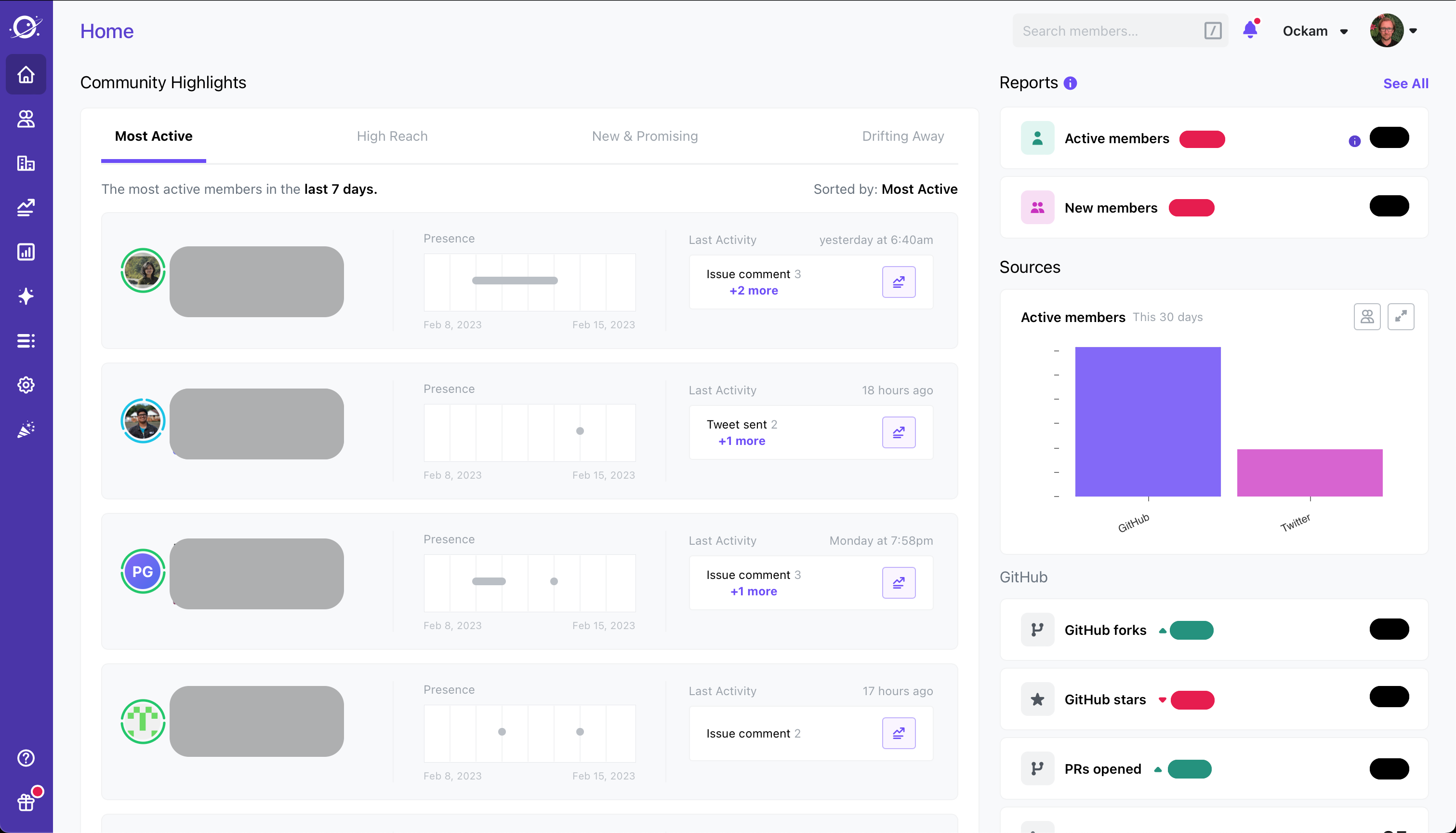Click the members icon in Sources card

[1367, 316]
